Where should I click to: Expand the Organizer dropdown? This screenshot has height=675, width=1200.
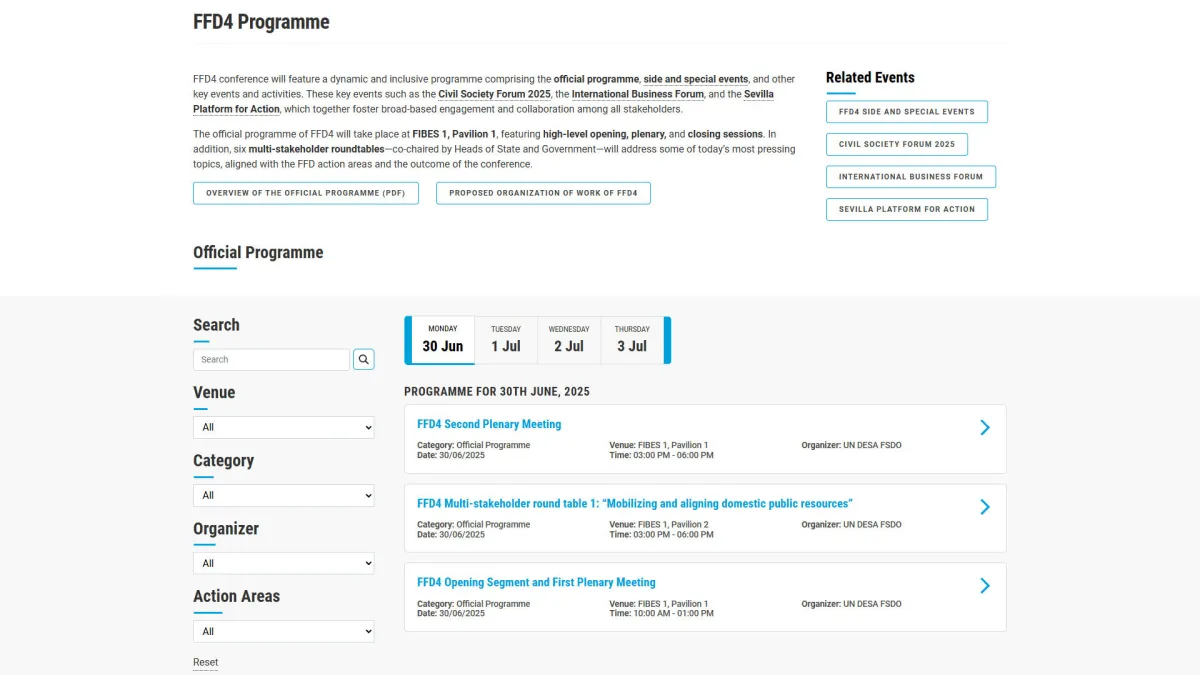284,563
